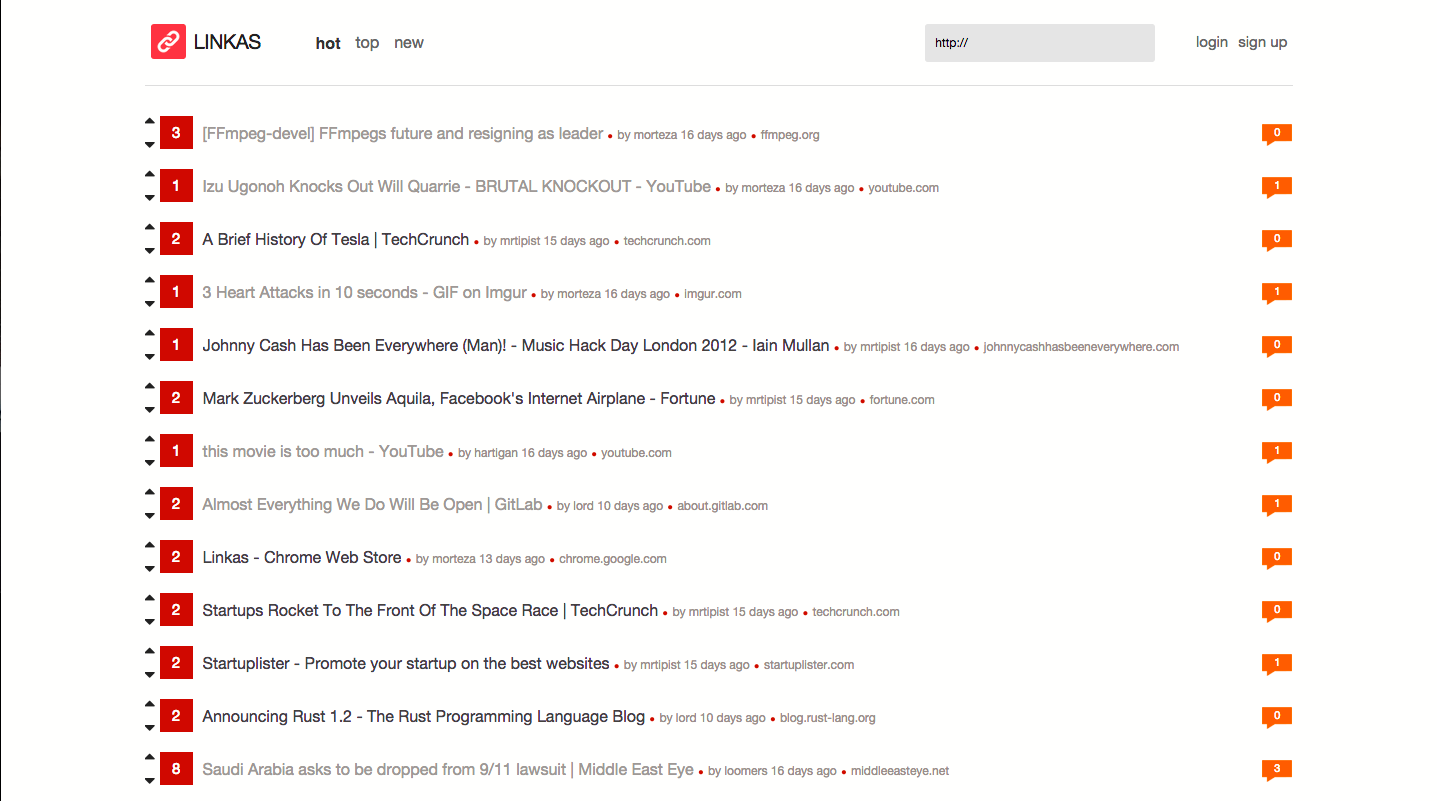
Task: Open comments bubble for this movie post
Action: [x=1277, y=452]
